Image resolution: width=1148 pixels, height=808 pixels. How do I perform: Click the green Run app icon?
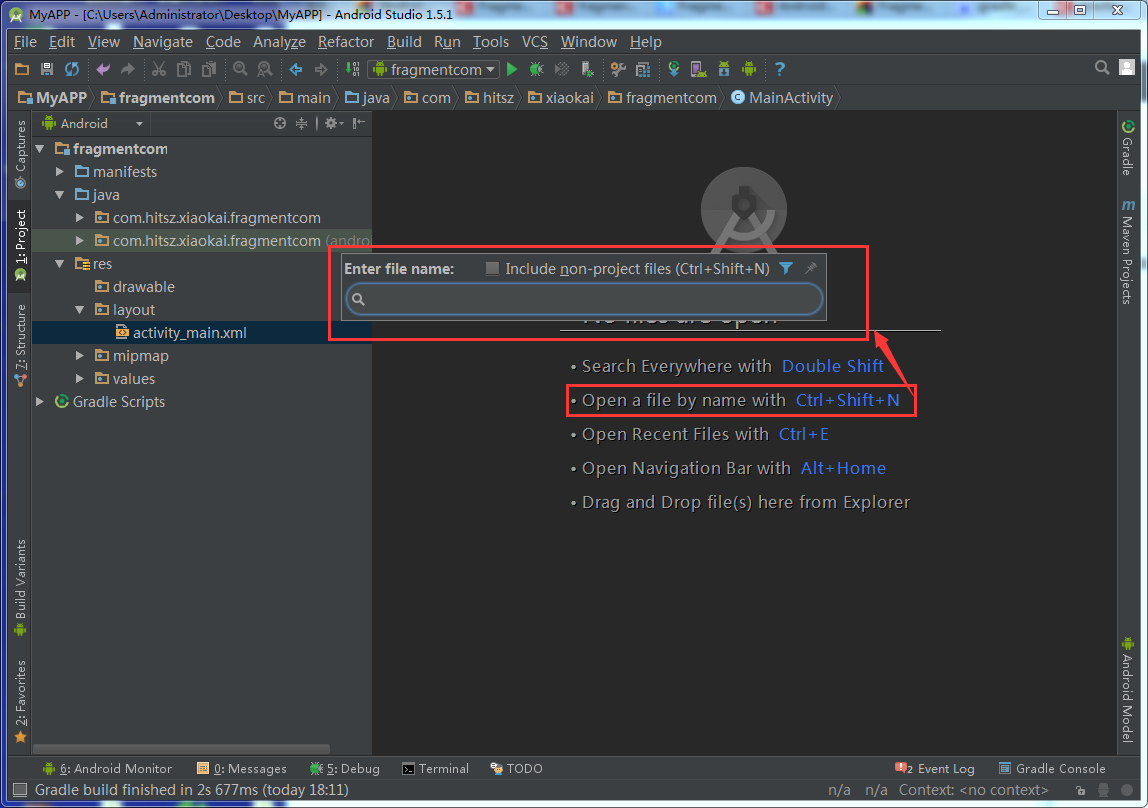point(512,69)
